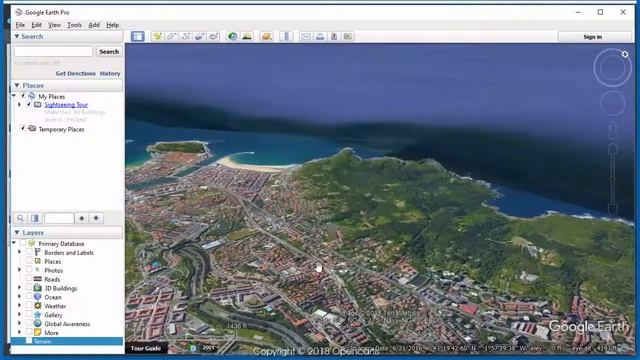Click the Move joystick control

612,104
